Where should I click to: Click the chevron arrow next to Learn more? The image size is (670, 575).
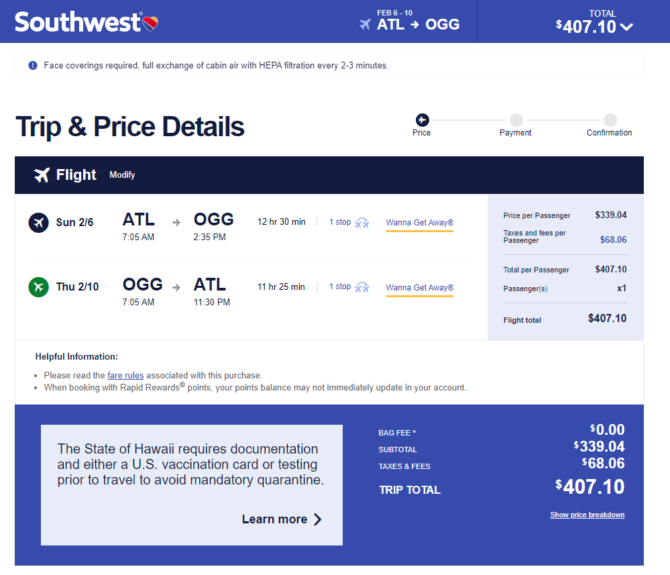[317, 519]
